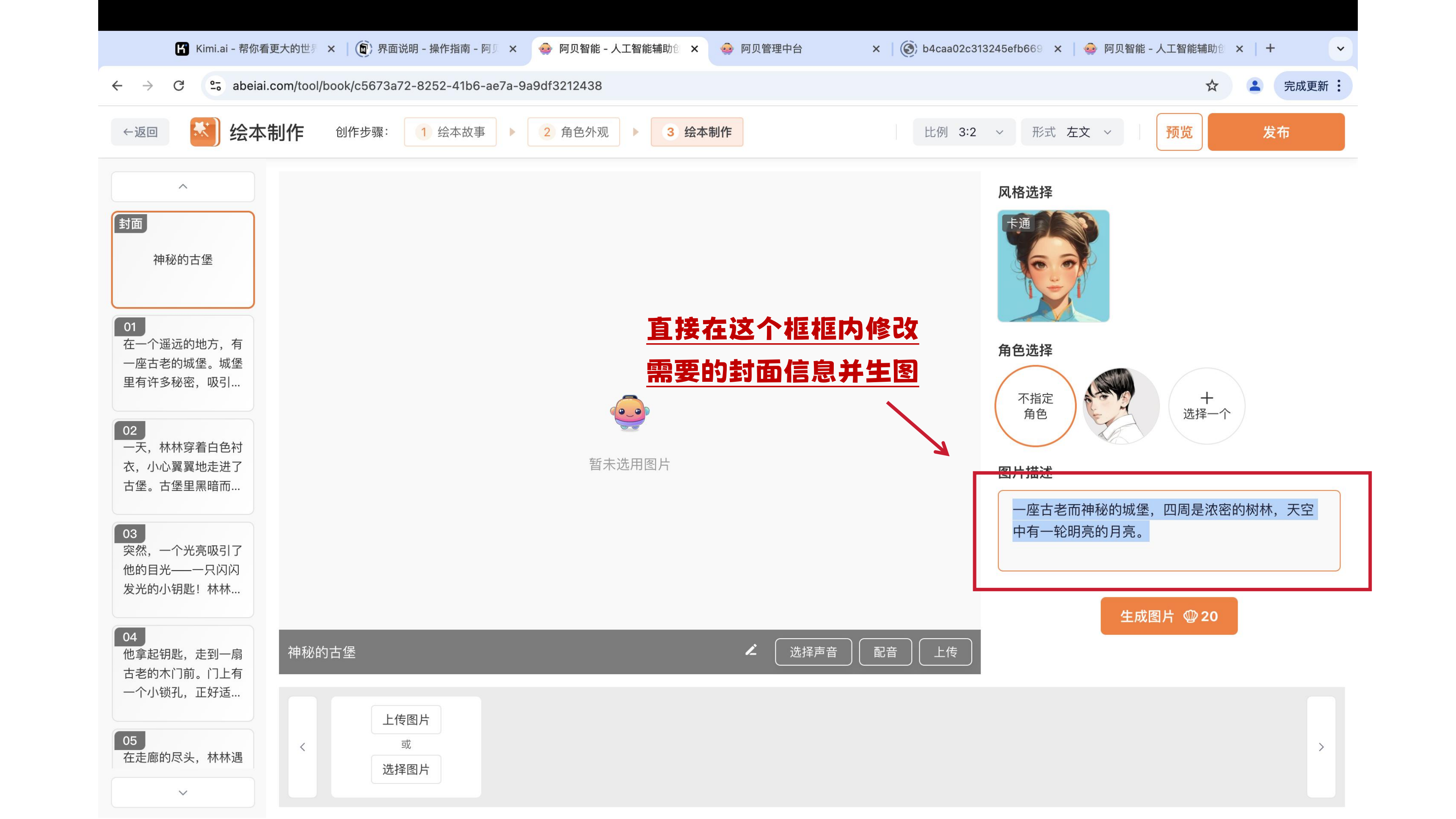Choose the 不指定角色 option
This screenshot has height=819, width=1456.
tap(1035, 406)
